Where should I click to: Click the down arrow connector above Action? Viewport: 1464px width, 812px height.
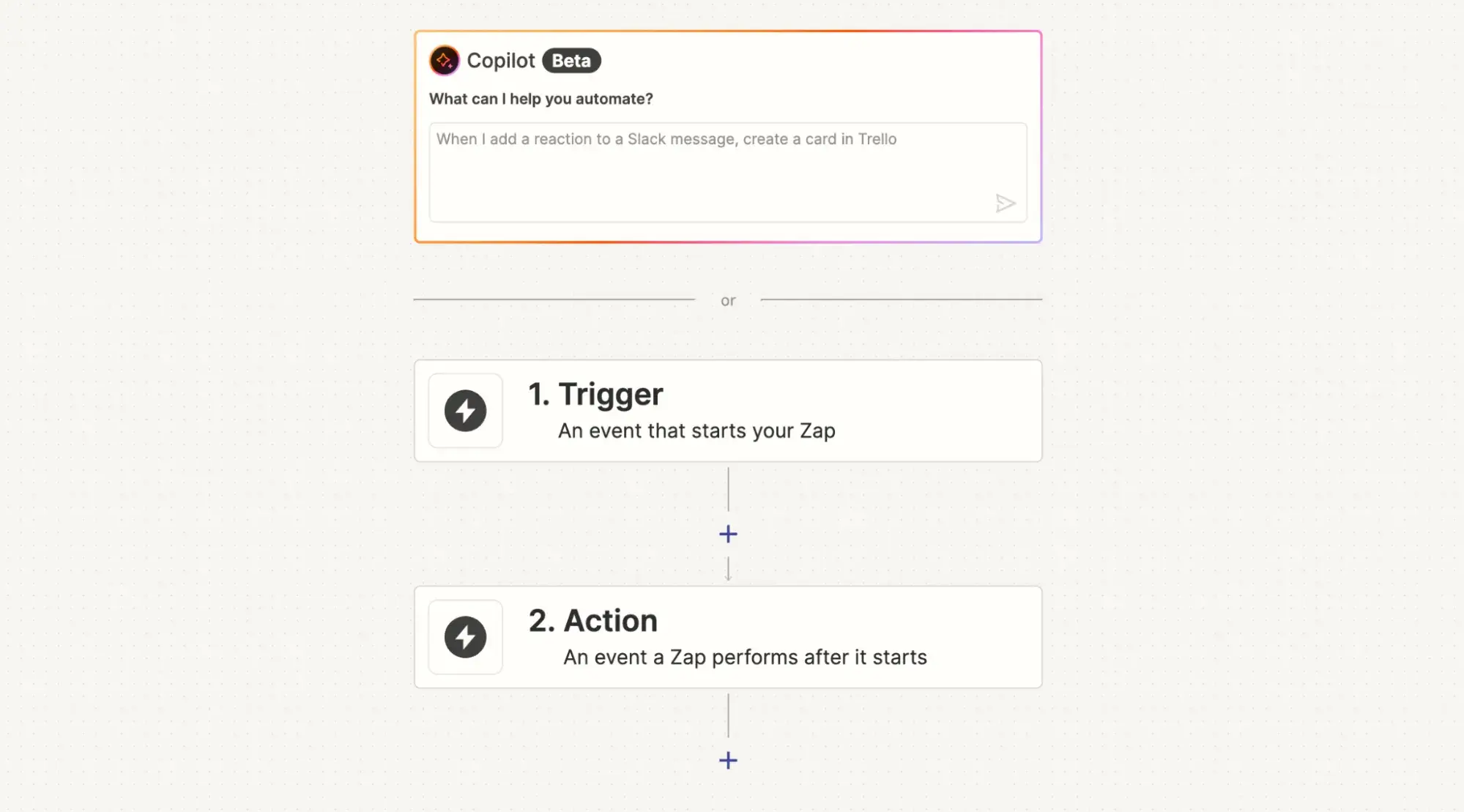(x=728, y=570)
